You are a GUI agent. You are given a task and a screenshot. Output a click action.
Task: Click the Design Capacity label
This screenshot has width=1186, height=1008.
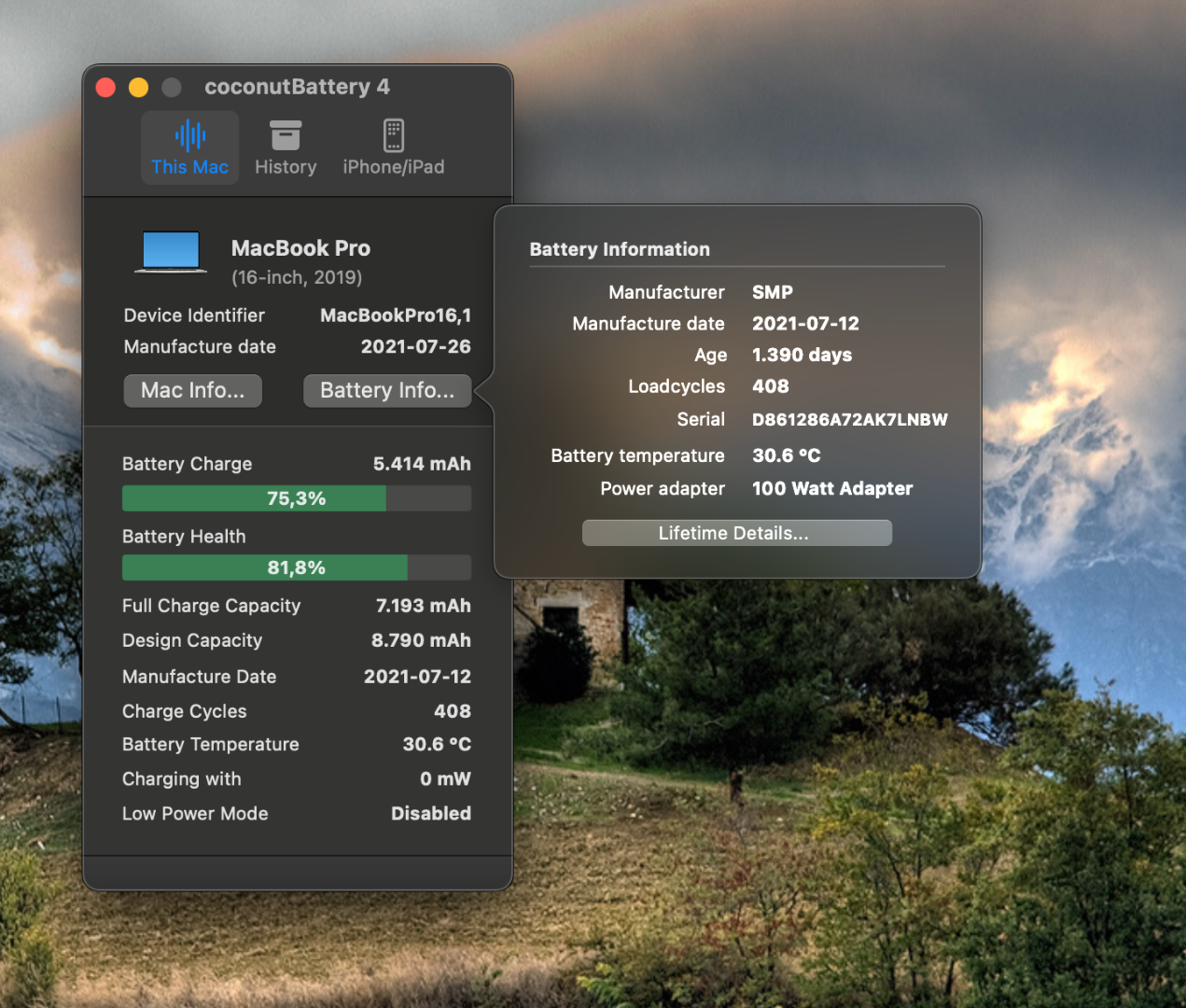[192, 640]
